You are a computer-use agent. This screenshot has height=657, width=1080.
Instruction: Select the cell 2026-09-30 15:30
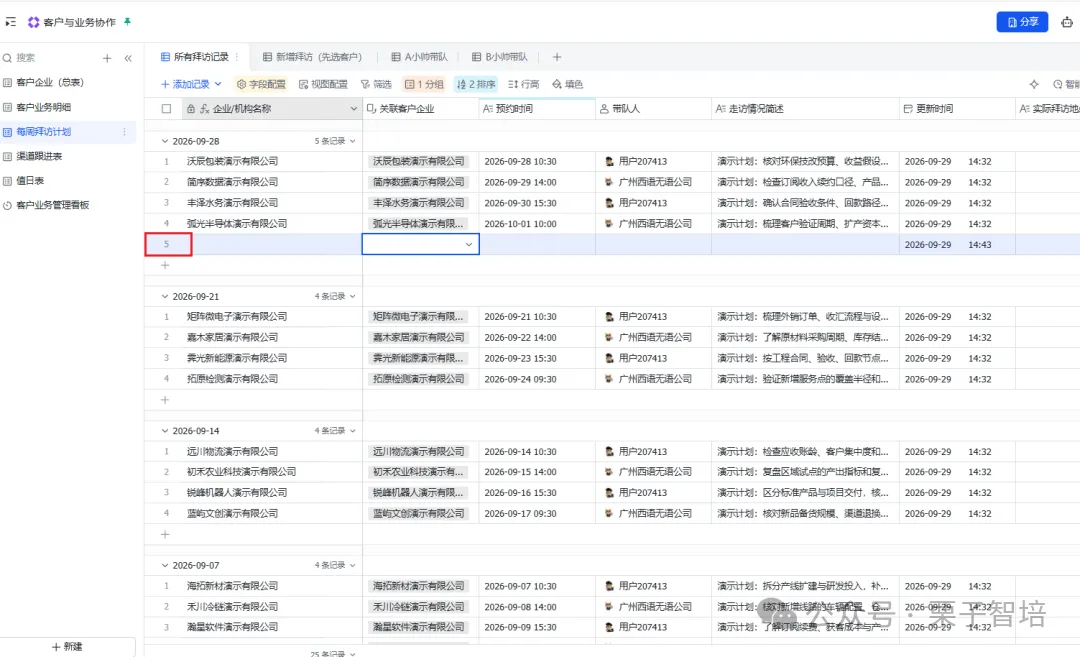[x=537, y=203]
